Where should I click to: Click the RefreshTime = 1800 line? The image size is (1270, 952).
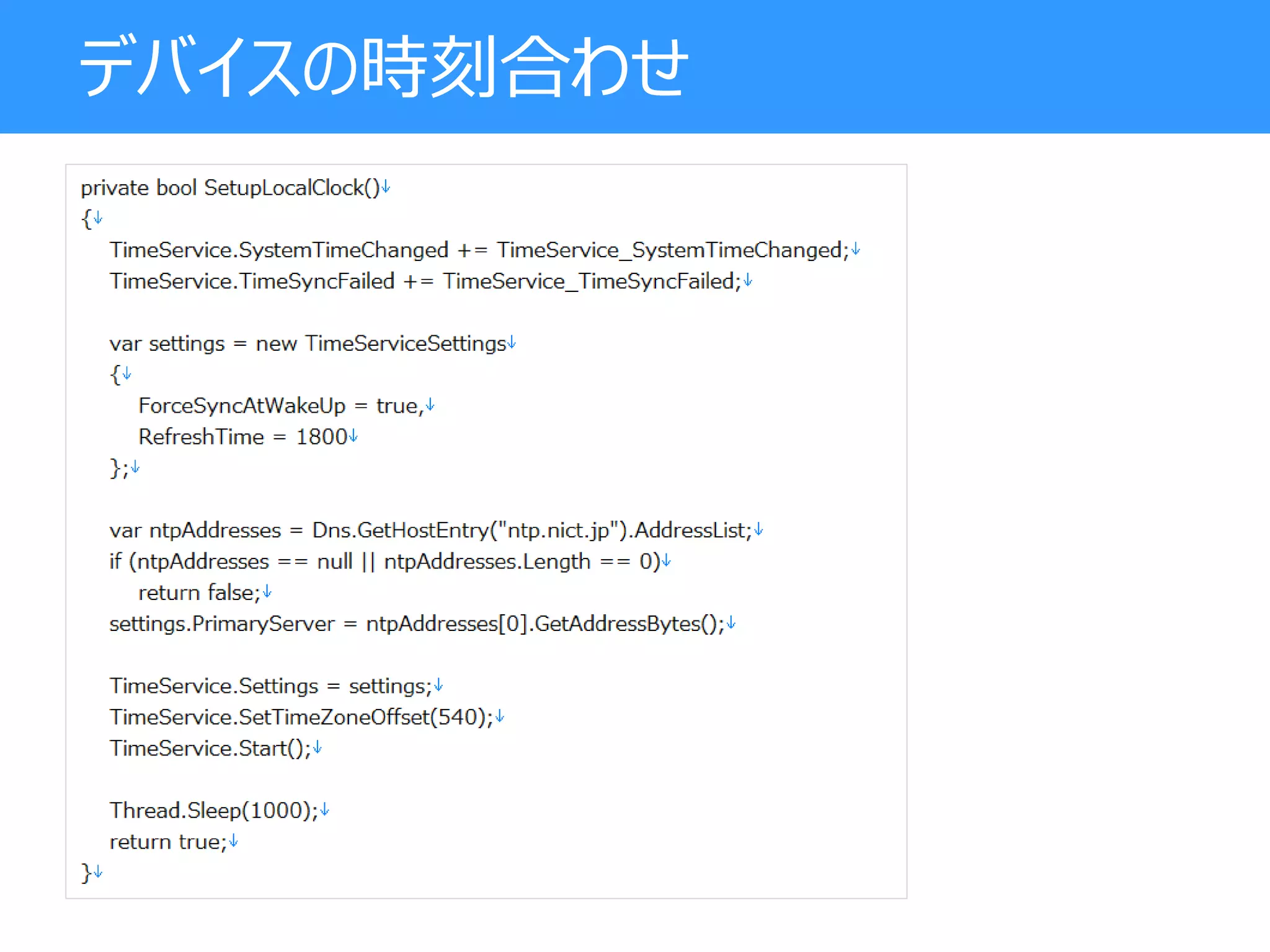pos(242,437)
